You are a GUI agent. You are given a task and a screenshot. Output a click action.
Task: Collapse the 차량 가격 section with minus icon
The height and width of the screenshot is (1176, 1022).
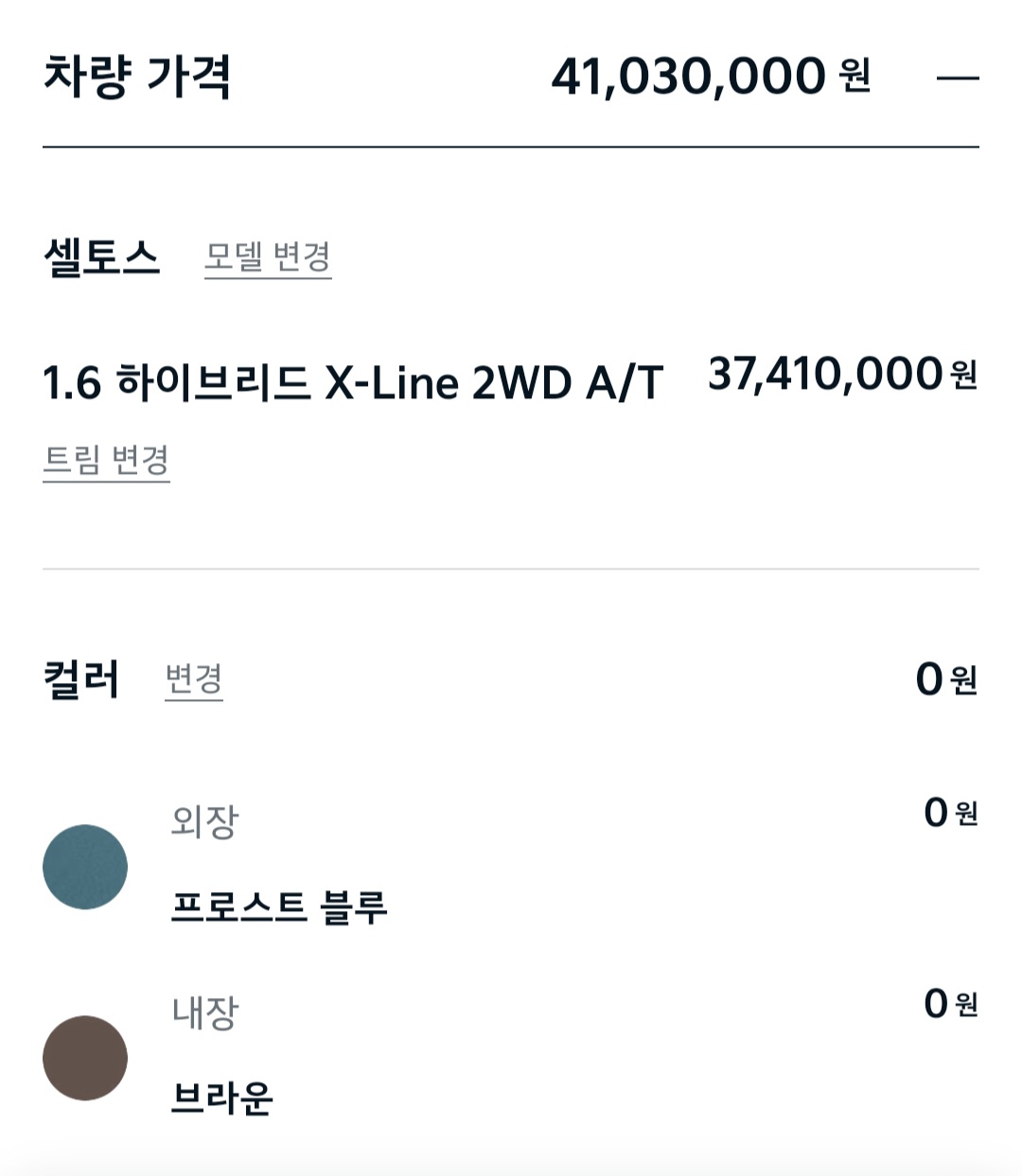coord(957,79)
